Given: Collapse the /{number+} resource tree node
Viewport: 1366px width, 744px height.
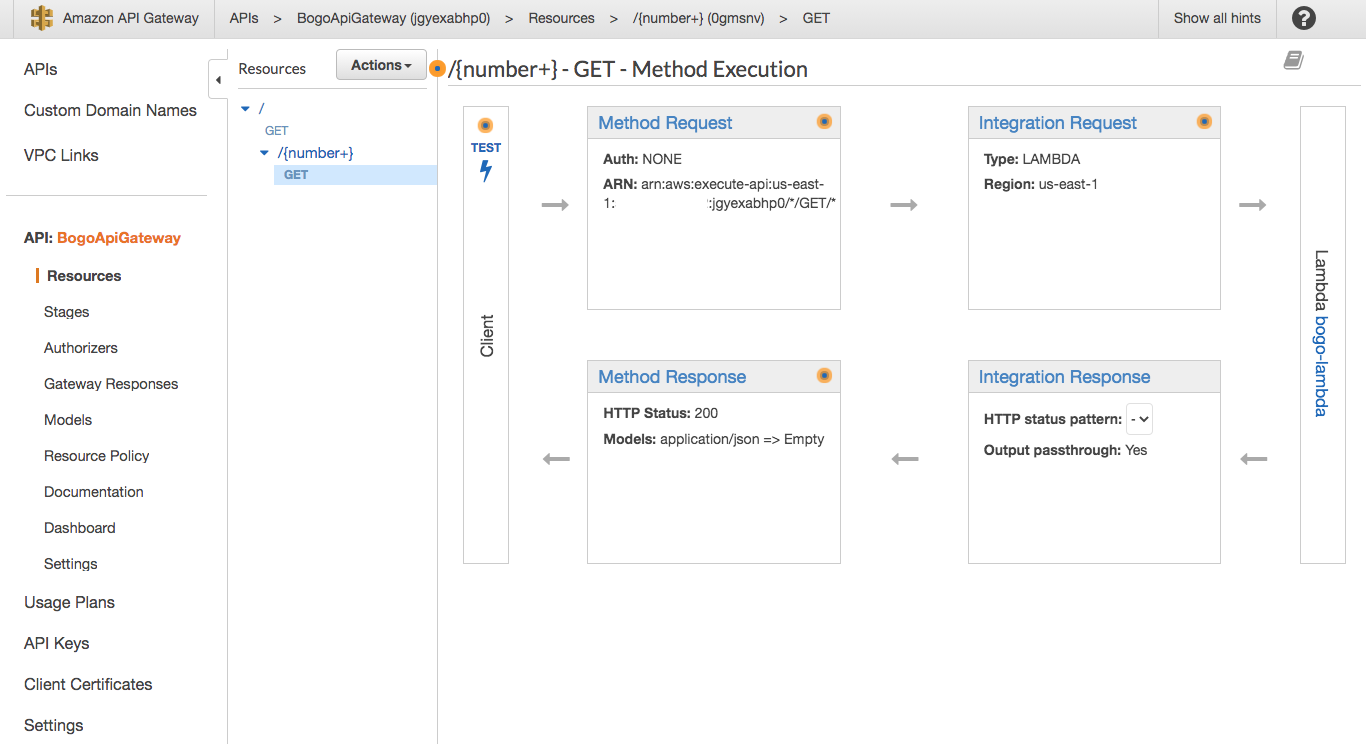Looking at the screenshot, I should [264, 153].
